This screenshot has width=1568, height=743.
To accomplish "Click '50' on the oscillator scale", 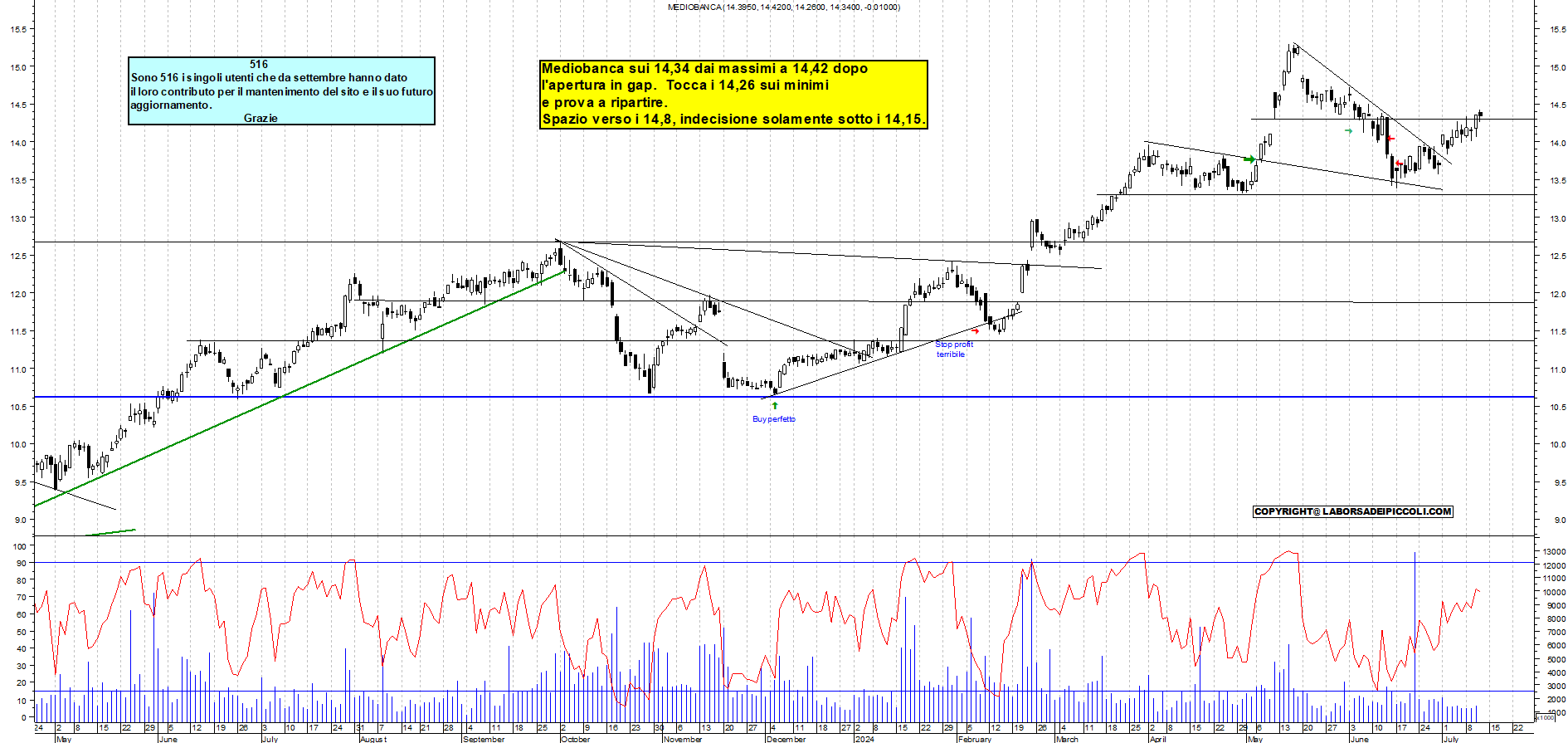I will (x=21, y=632).
